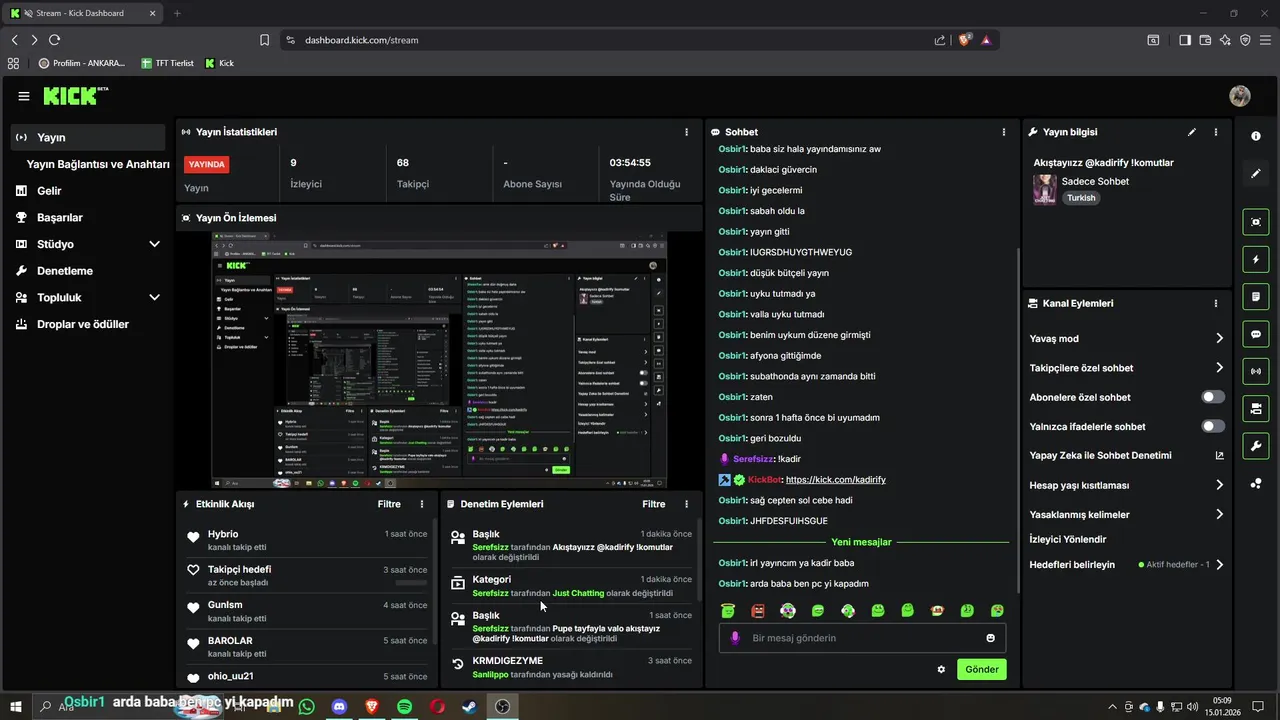Screen dimensions: 1280x720
Task: Toggle the wrench panel icon in the right sidebar
Action: tap(1256, 445)
